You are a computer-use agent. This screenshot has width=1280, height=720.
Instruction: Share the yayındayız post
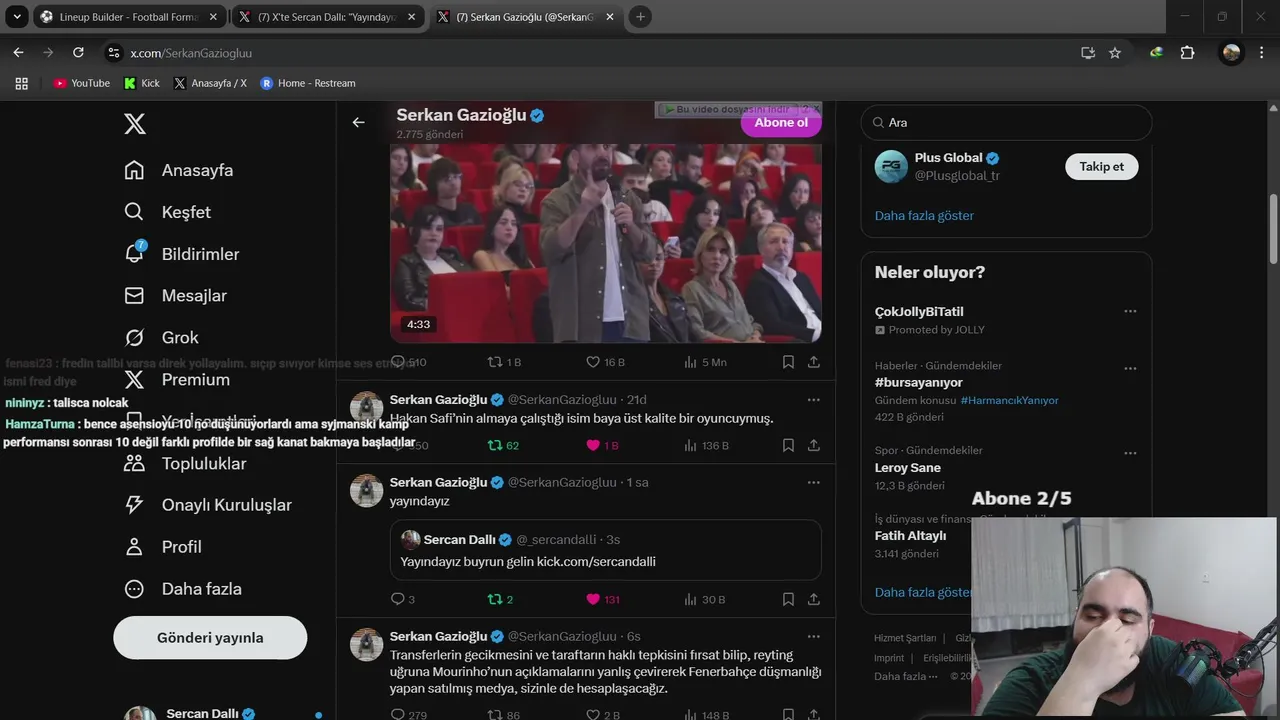[814, 599]
